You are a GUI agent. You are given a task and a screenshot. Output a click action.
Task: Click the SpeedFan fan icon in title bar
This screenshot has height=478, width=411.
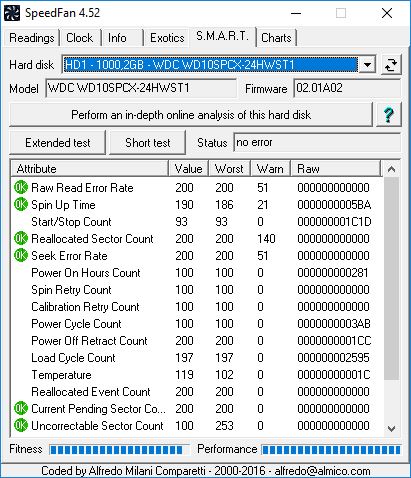(x=12, y=13)
